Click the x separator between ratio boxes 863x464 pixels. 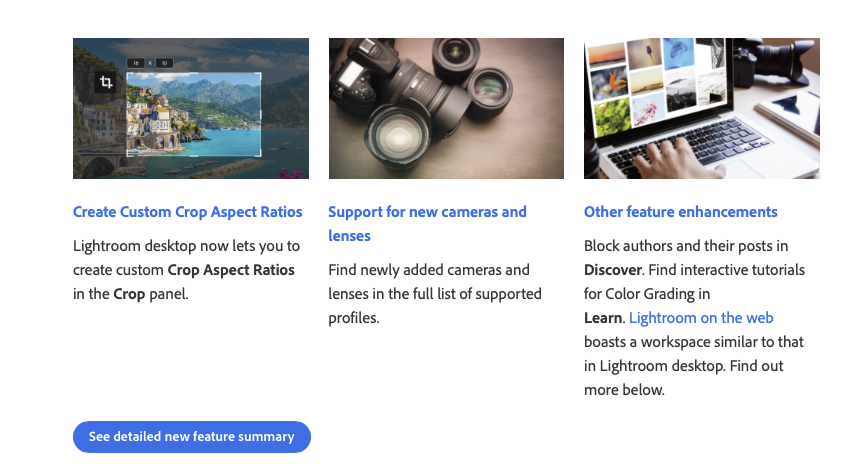click(150, 63)
